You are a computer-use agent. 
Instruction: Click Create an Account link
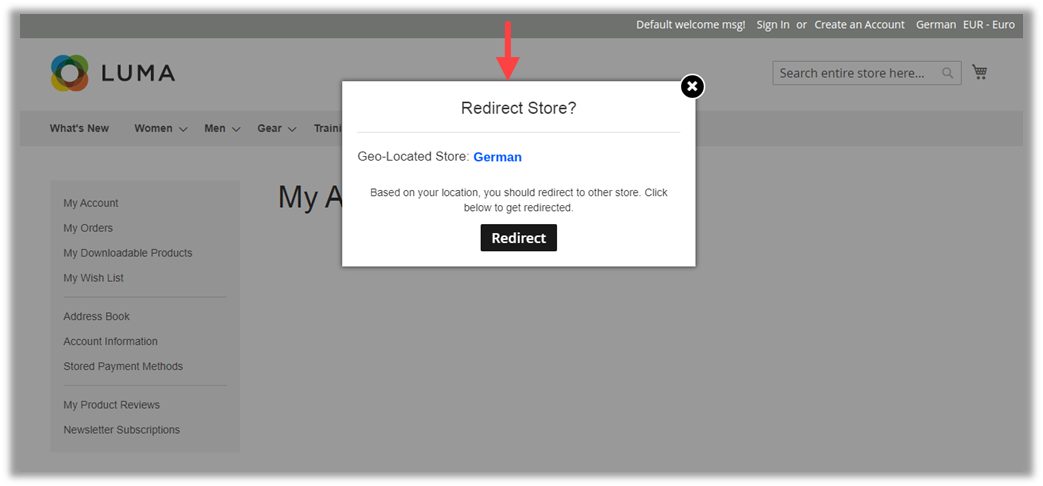click(x=859, y=25)
